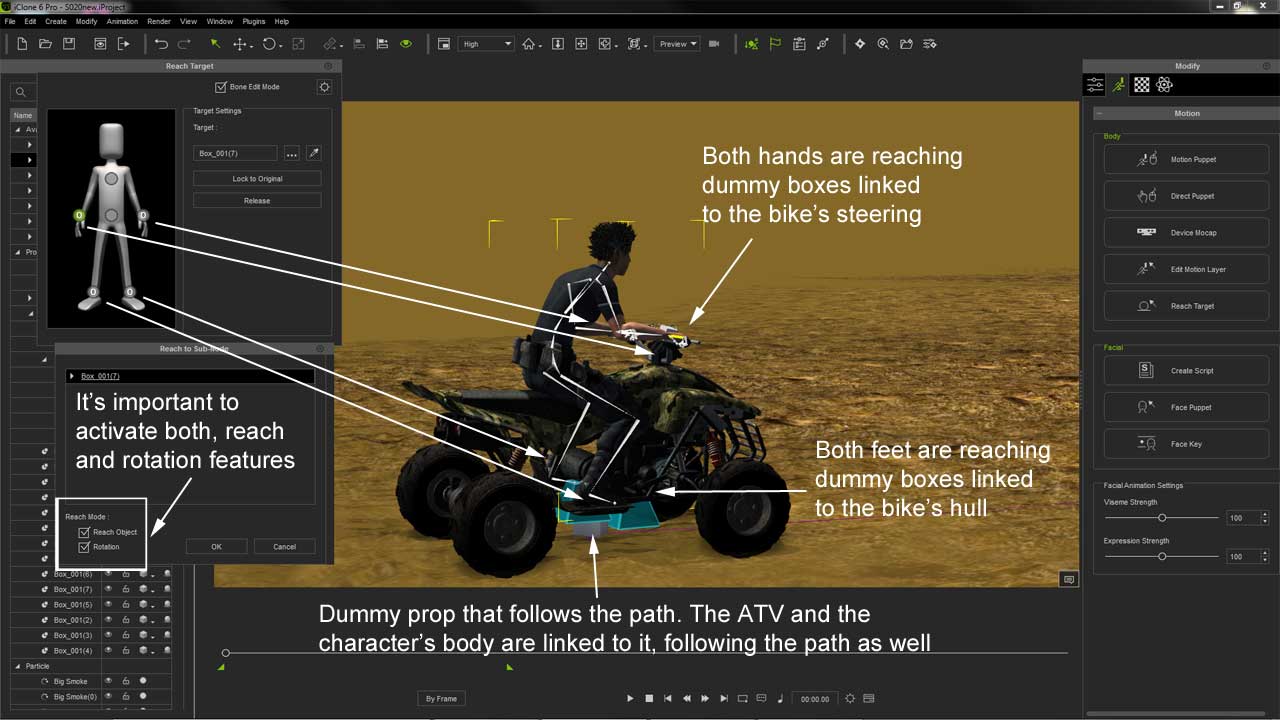Open the atom-shaped Physics tab in Modify panel
The width and height of the screenshot is (1280, 720).
[x=1164, y=85]
